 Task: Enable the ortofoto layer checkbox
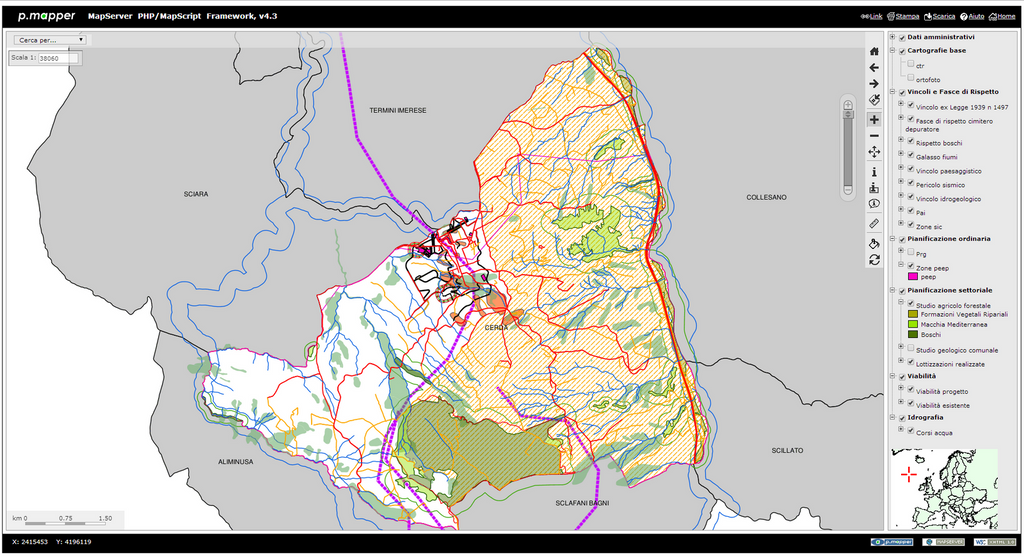(910, 77)
